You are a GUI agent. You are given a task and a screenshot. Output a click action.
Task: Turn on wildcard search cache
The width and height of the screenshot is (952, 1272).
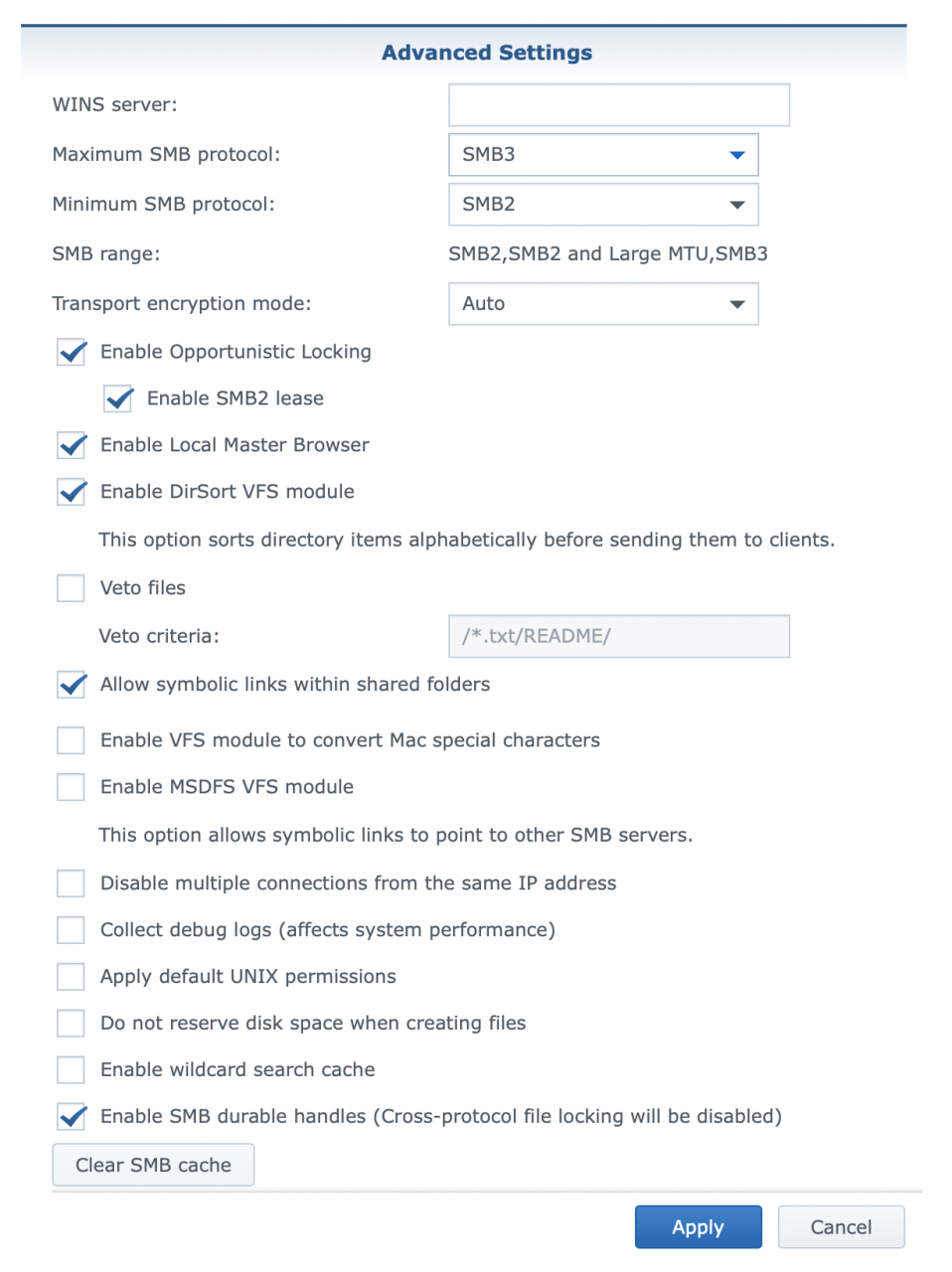pyautogui.click(x=70, y=1069)
